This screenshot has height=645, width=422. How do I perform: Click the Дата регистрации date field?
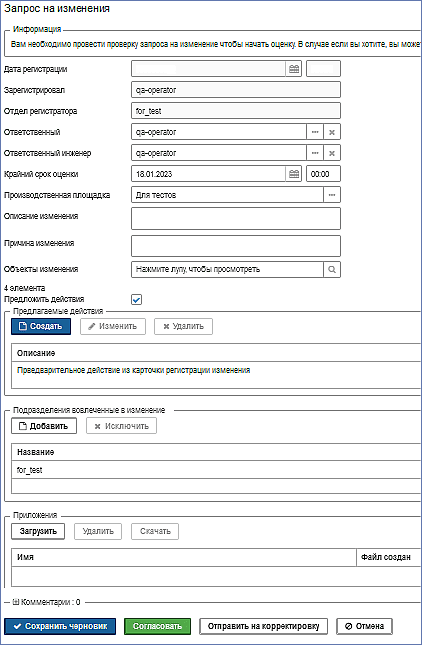(209, 69)
